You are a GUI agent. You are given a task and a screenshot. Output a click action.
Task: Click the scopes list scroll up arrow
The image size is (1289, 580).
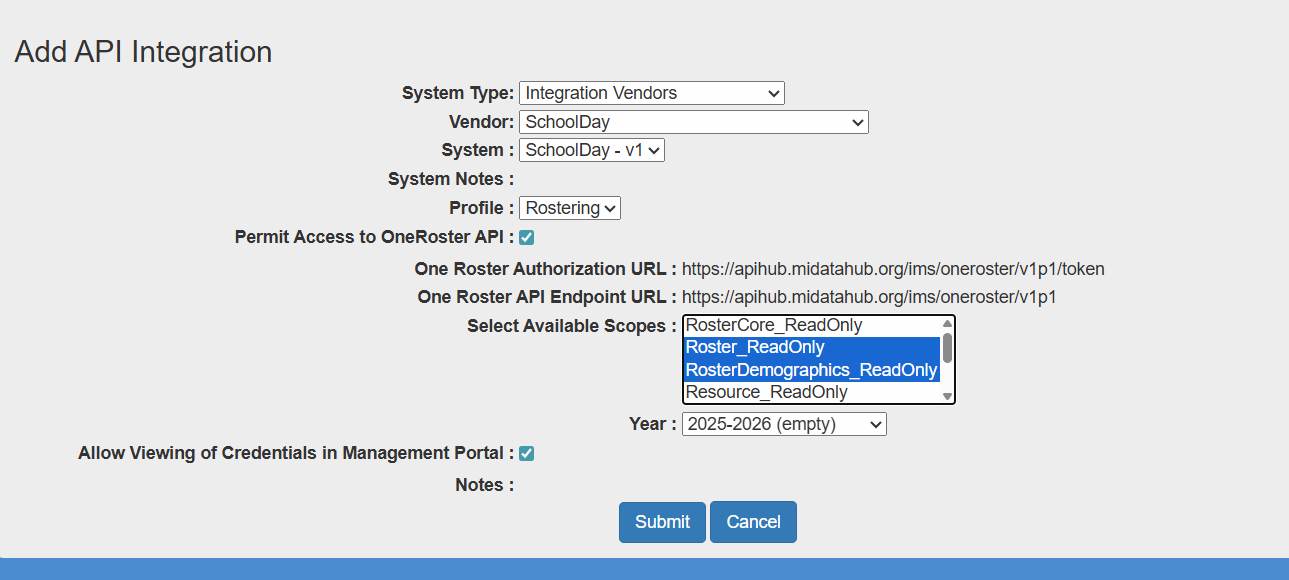[x=947, y=323]
